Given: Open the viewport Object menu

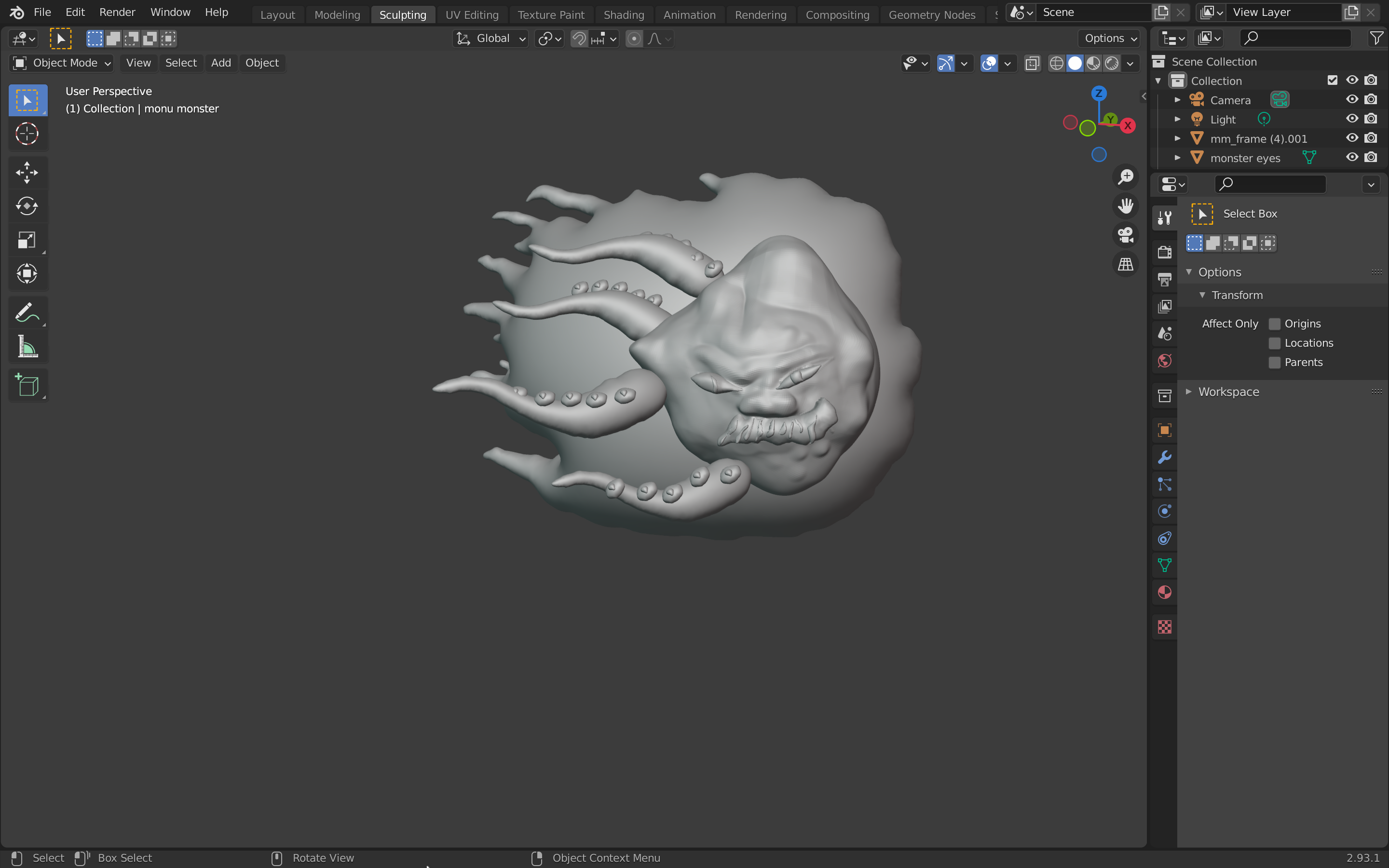Looking at the screenshot, I should pyautogui.click(x=262, y=63).
